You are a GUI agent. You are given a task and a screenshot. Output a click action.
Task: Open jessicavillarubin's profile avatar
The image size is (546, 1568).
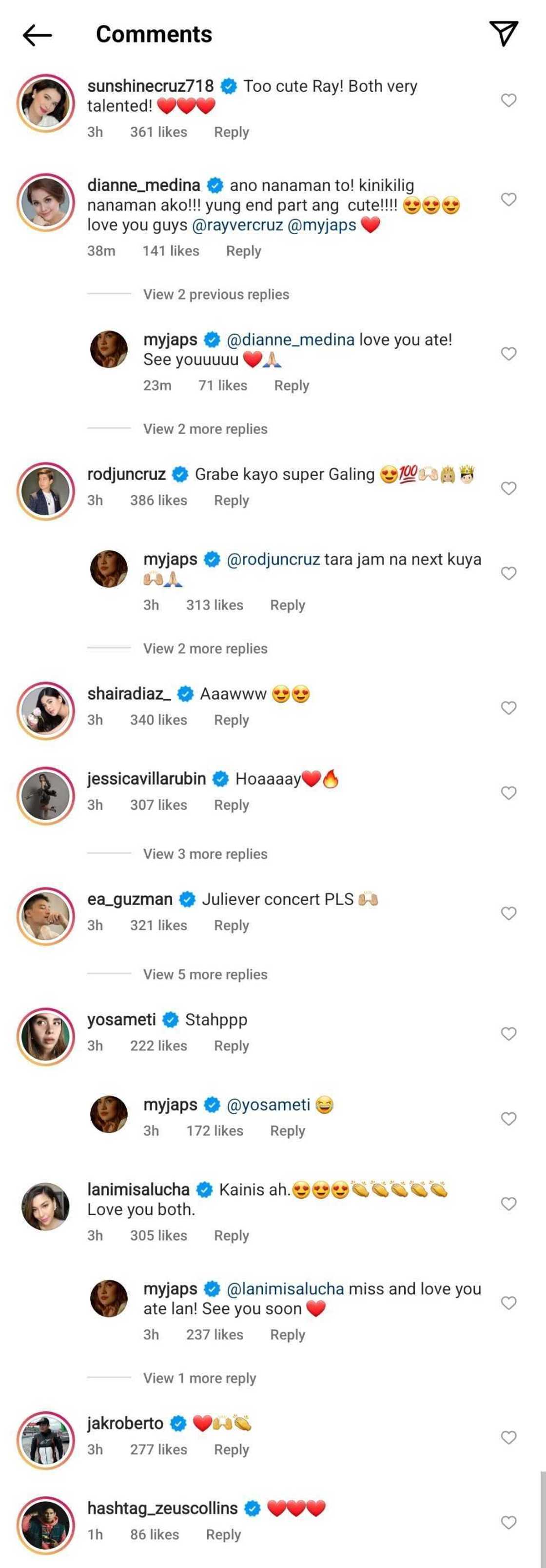pyautogui.click(x=45, y=795)
